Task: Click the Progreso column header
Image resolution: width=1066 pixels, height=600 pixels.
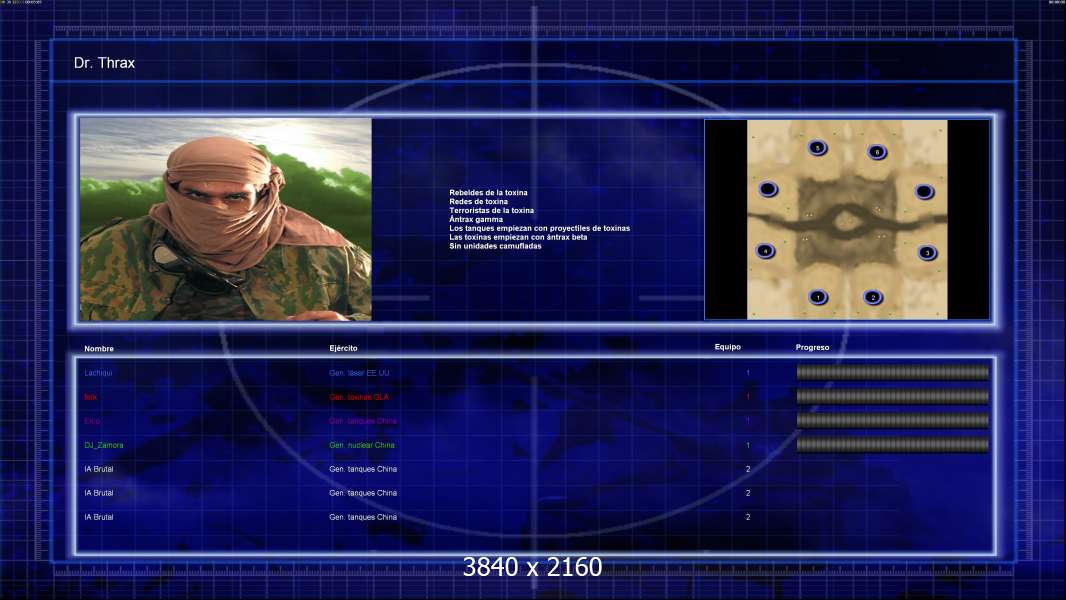Action: tap(812, 347)
